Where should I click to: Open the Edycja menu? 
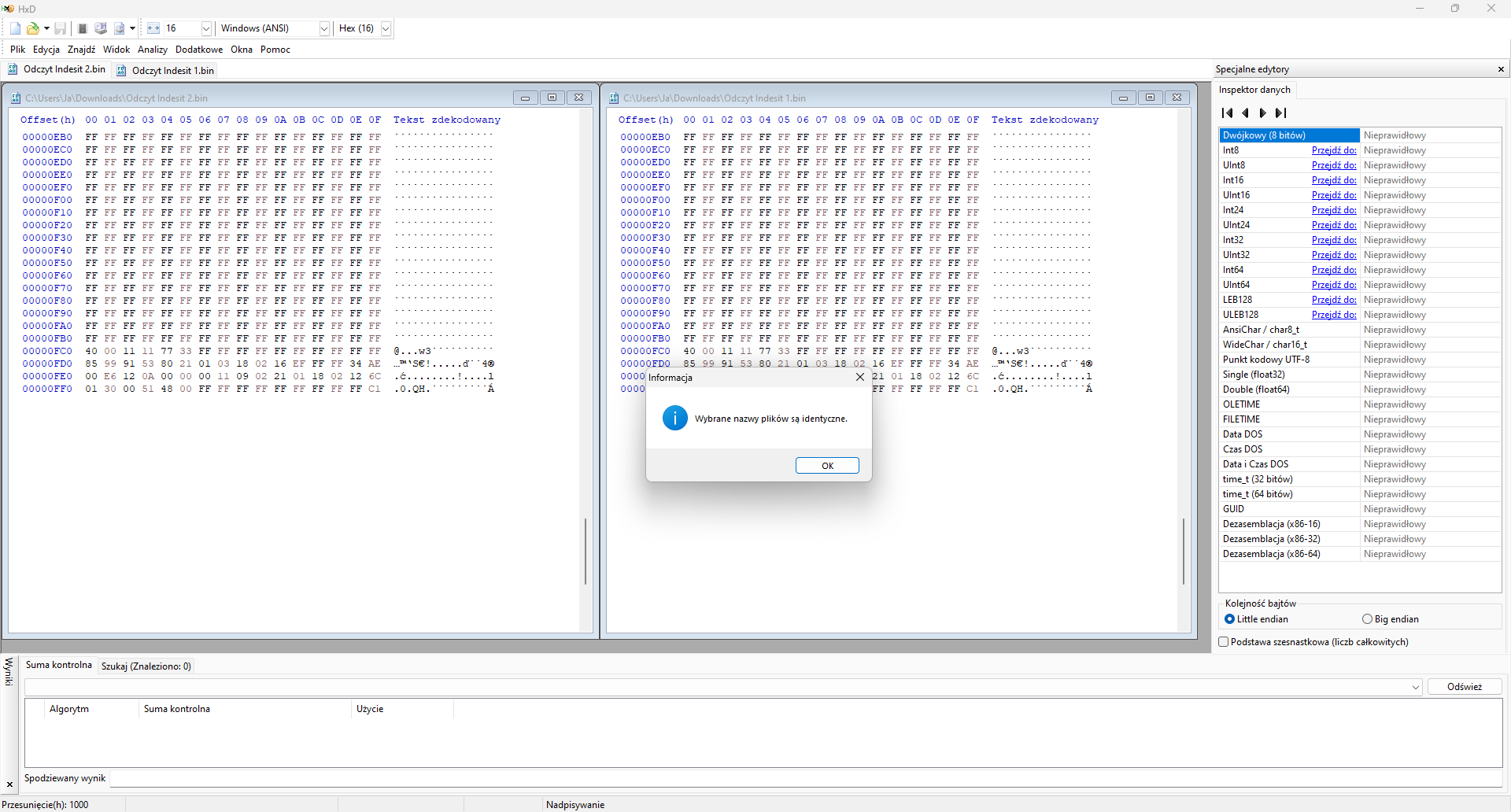point(46,49)
